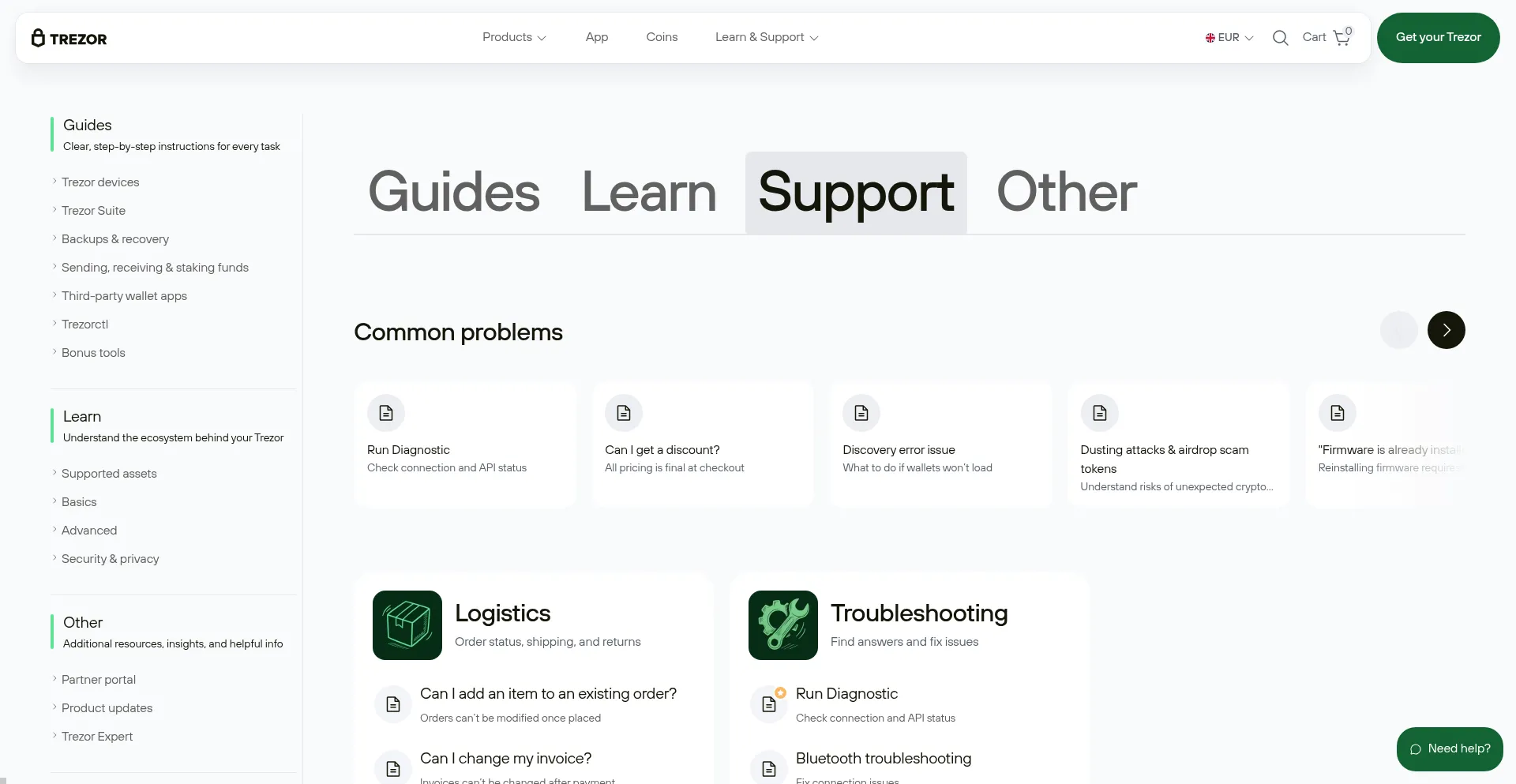1516x784 pixels.
Task: Open the Trezor logo home link
Action: (x=69, y=38)
